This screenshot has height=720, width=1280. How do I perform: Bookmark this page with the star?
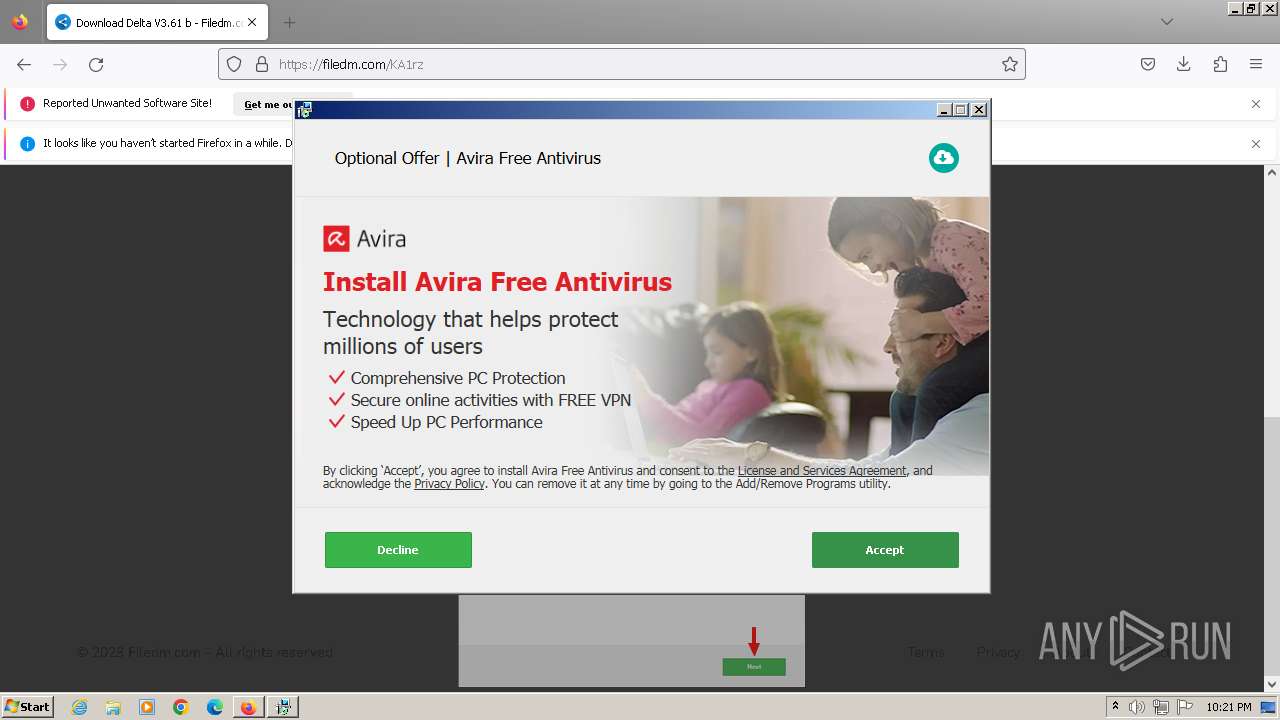click(x=1010, y=64)
